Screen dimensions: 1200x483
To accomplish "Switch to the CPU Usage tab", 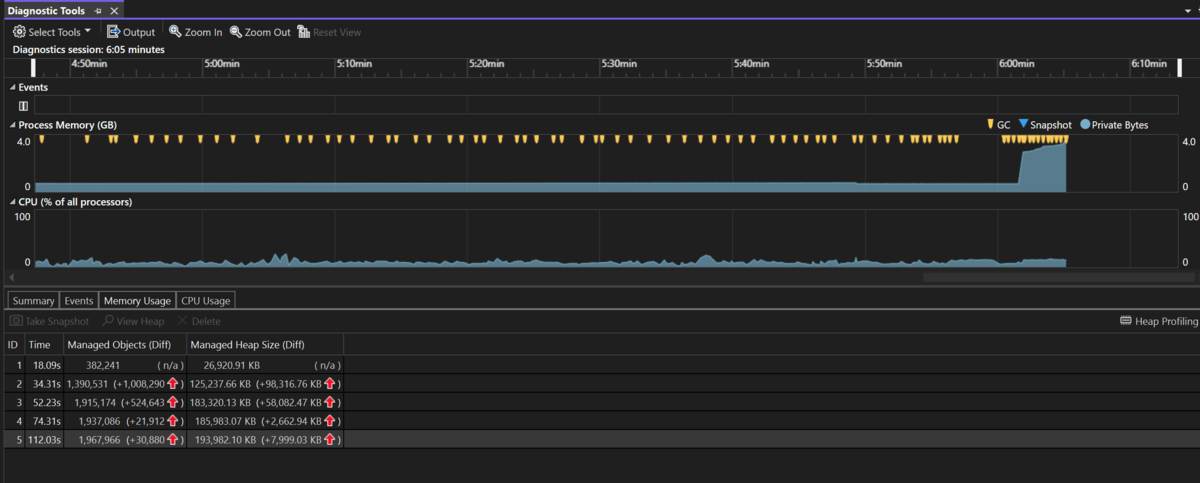I will click(x=205, y=300).
